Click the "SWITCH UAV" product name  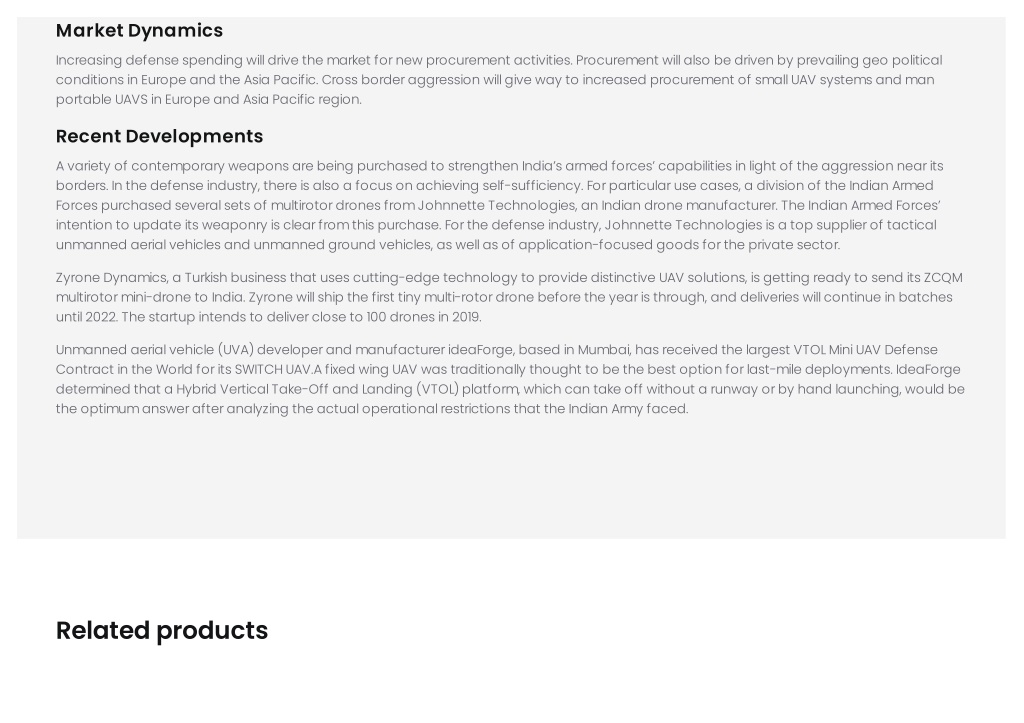pos(272,369)
